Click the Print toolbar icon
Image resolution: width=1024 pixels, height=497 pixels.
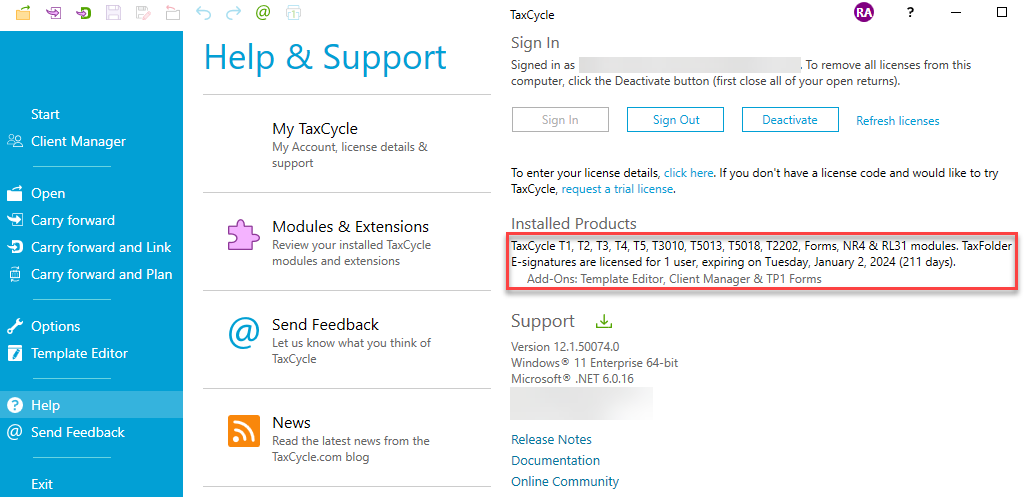click(294, 12)
